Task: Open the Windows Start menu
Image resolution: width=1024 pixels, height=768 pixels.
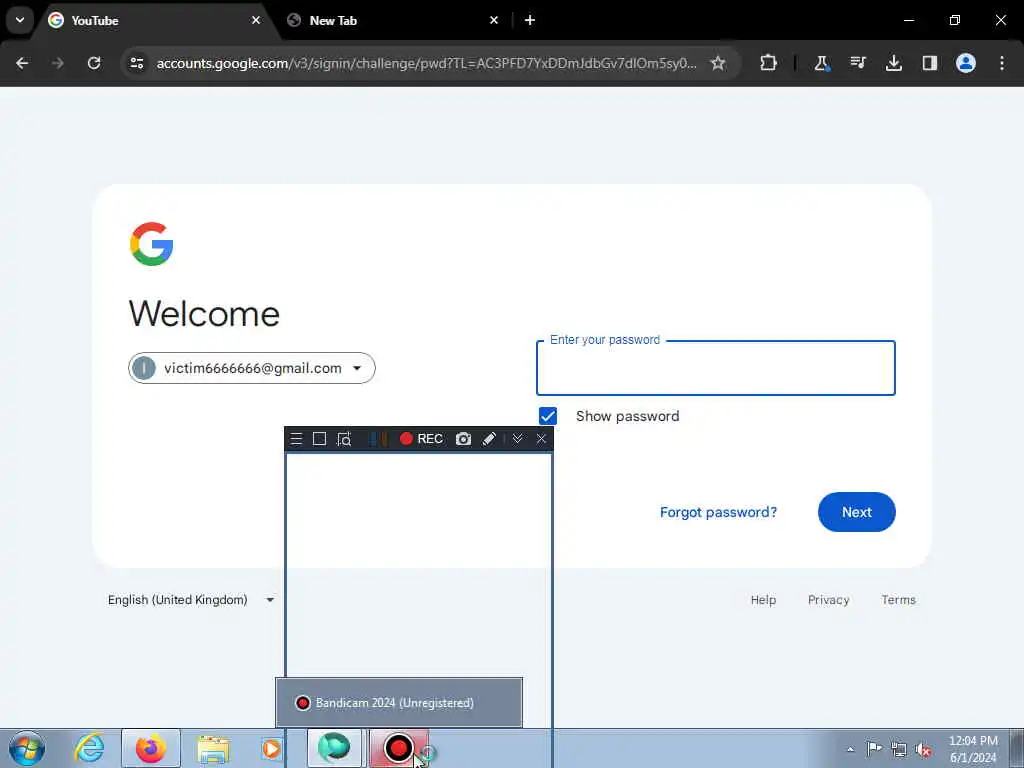Action: pos(27,748)
